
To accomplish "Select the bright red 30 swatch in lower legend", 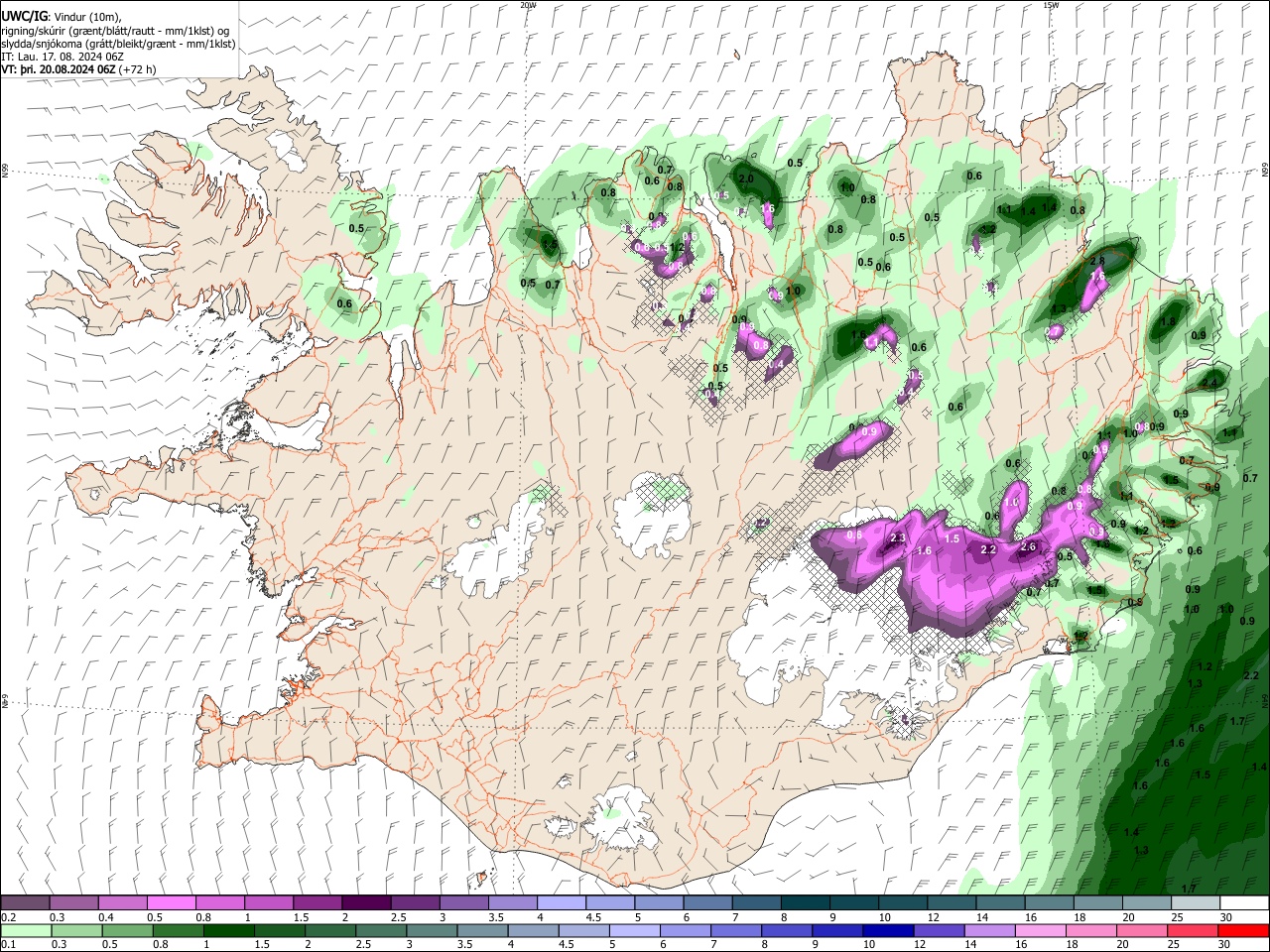I will point(1242,930).
